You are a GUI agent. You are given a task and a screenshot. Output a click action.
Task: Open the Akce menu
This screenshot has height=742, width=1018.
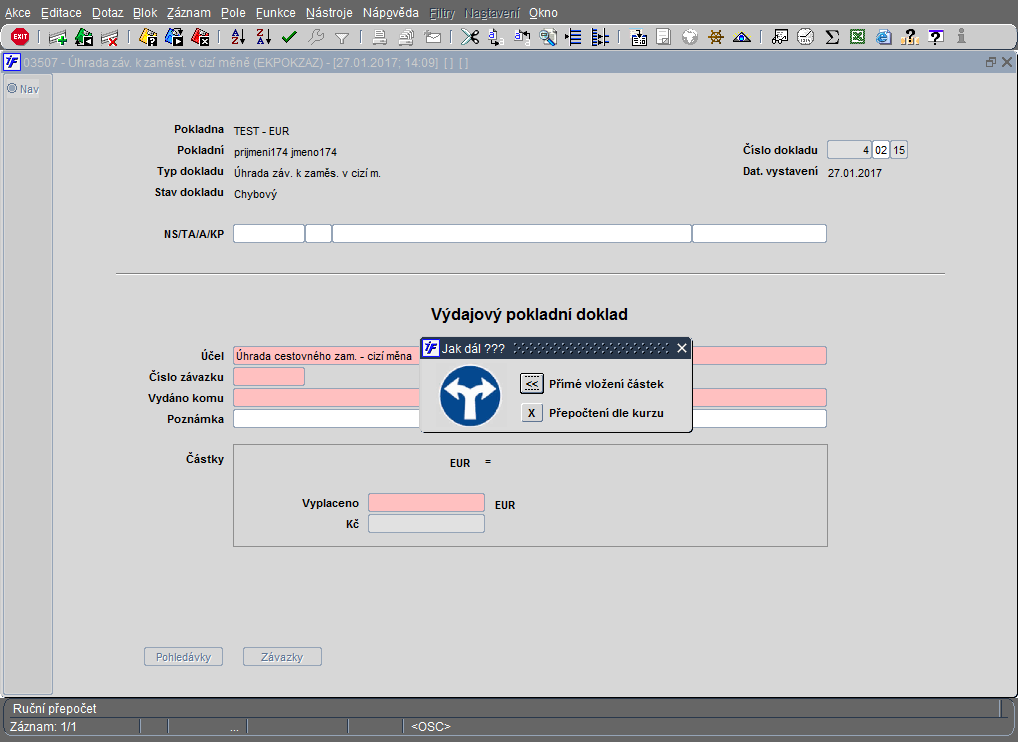[18, 12]
